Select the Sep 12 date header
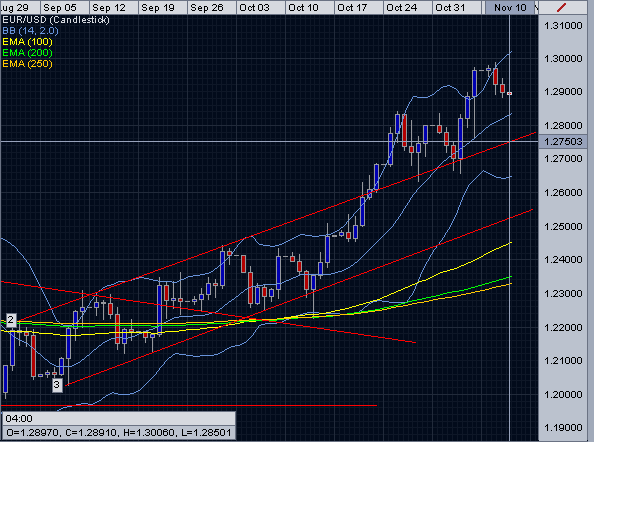 (113, 7)
